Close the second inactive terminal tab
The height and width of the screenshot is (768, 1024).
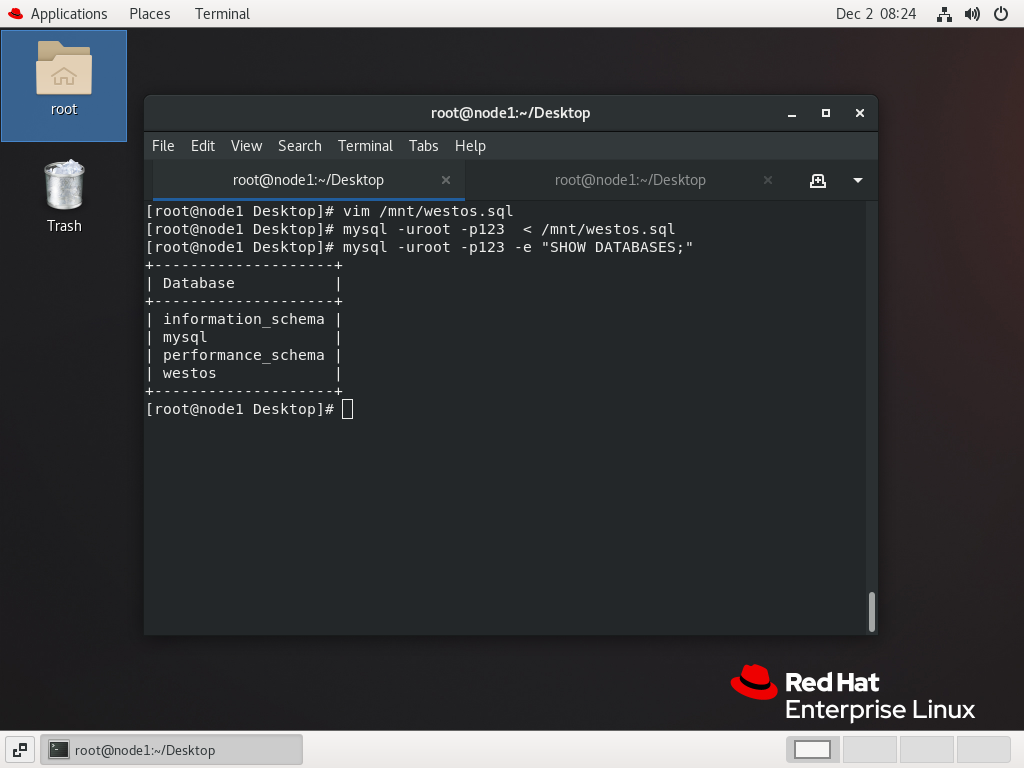pos(768,180)
